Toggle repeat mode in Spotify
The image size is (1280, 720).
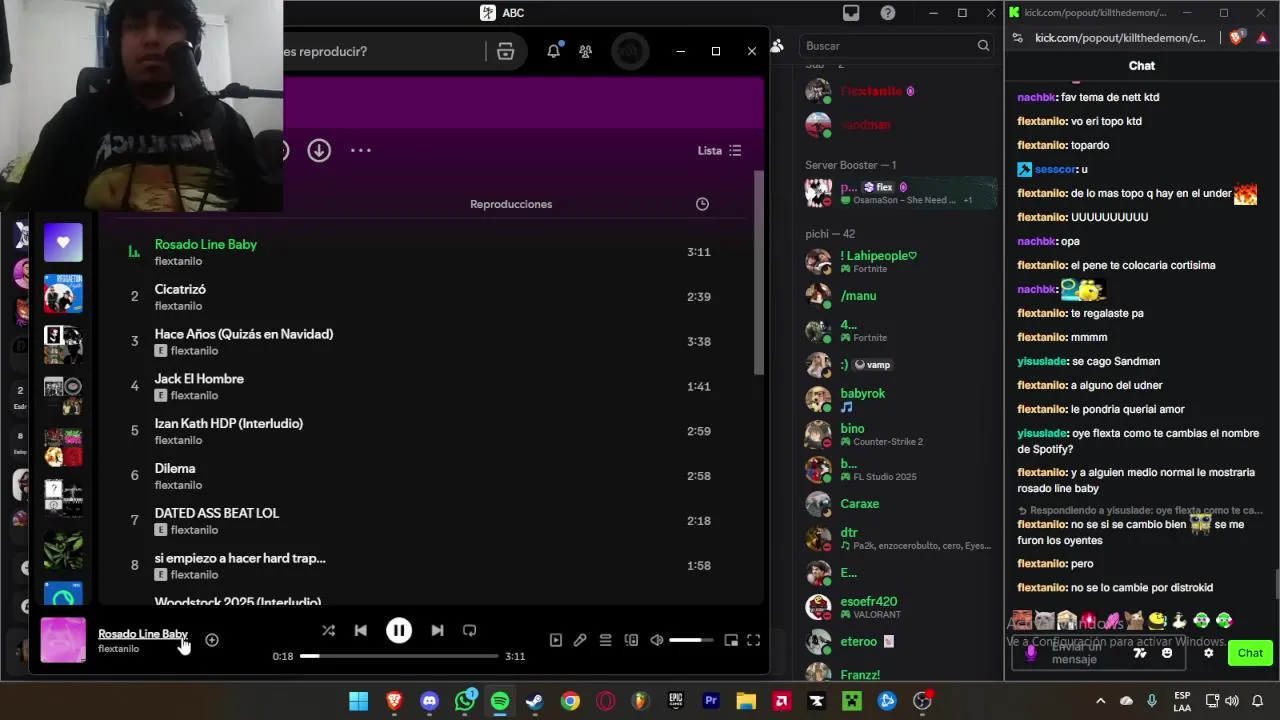coord(469,630)
